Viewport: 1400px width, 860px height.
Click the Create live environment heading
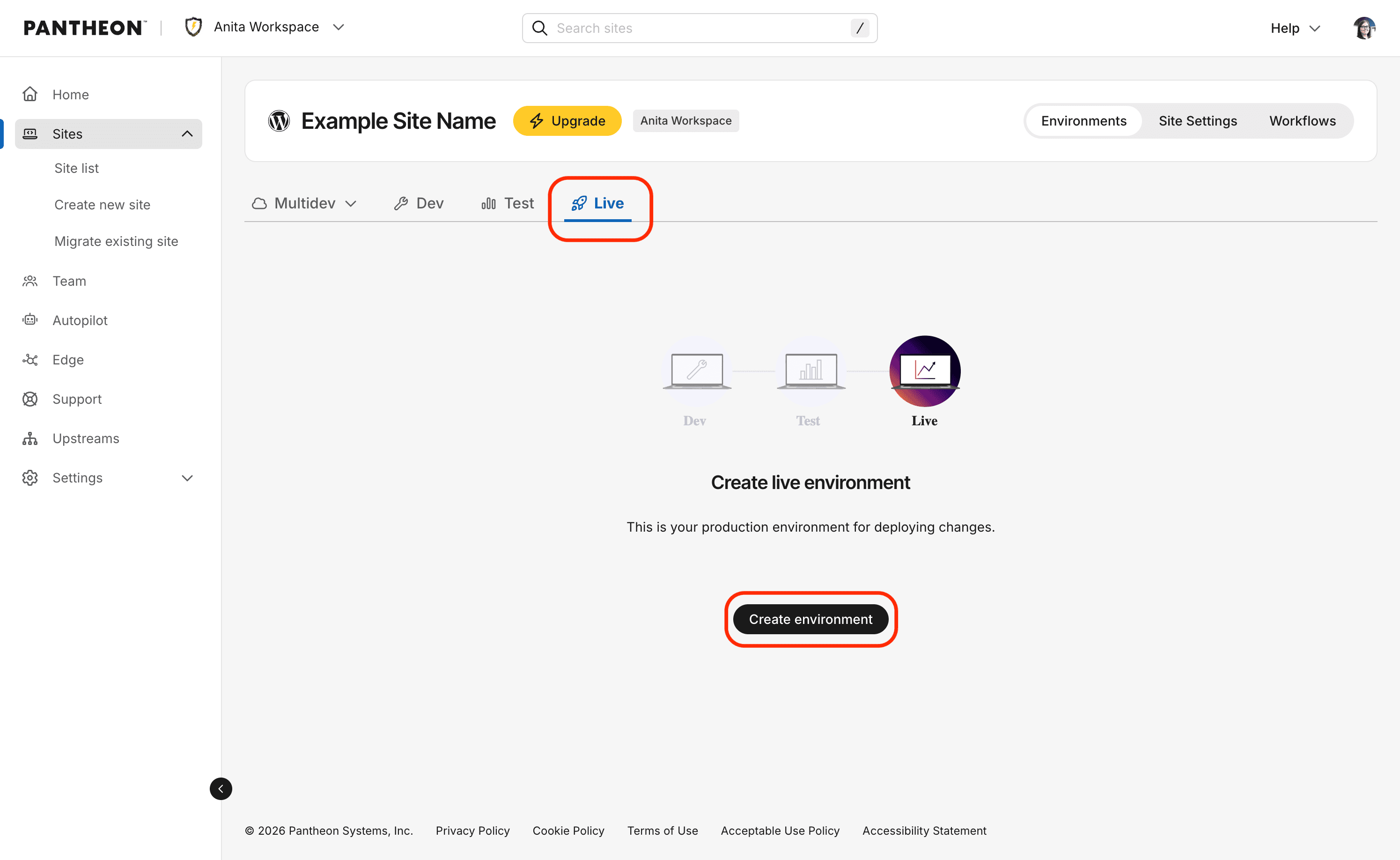811,482
